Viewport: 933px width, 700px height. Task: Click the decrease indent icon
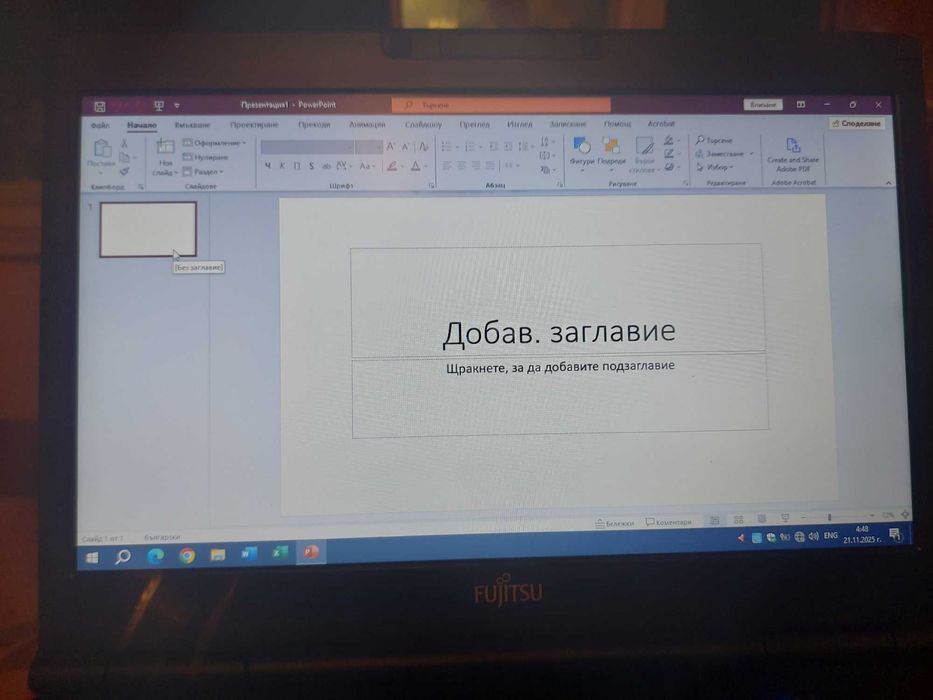(493, 146)
